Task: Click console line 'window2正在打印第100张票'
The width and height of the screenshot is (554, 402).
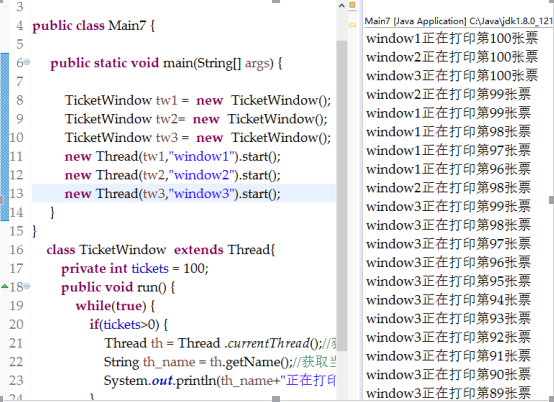Action: pyautogui.click(x=452, y=57)
